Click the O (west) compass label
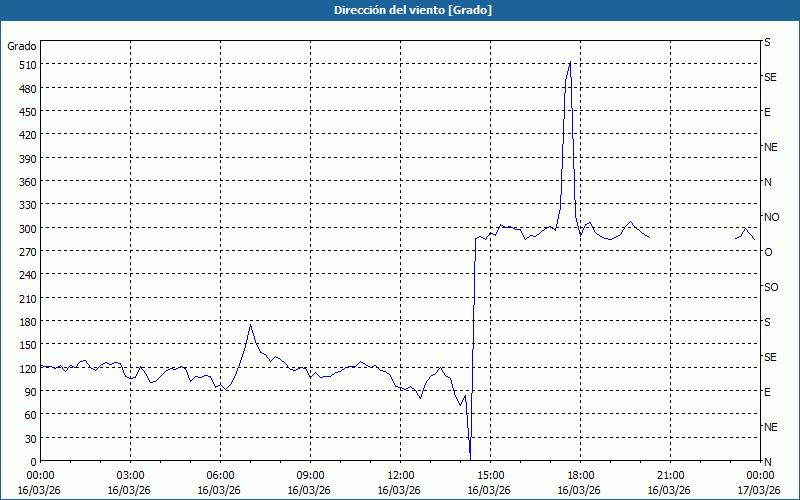This screenshot has width=800, height=500. coord(768,252)
